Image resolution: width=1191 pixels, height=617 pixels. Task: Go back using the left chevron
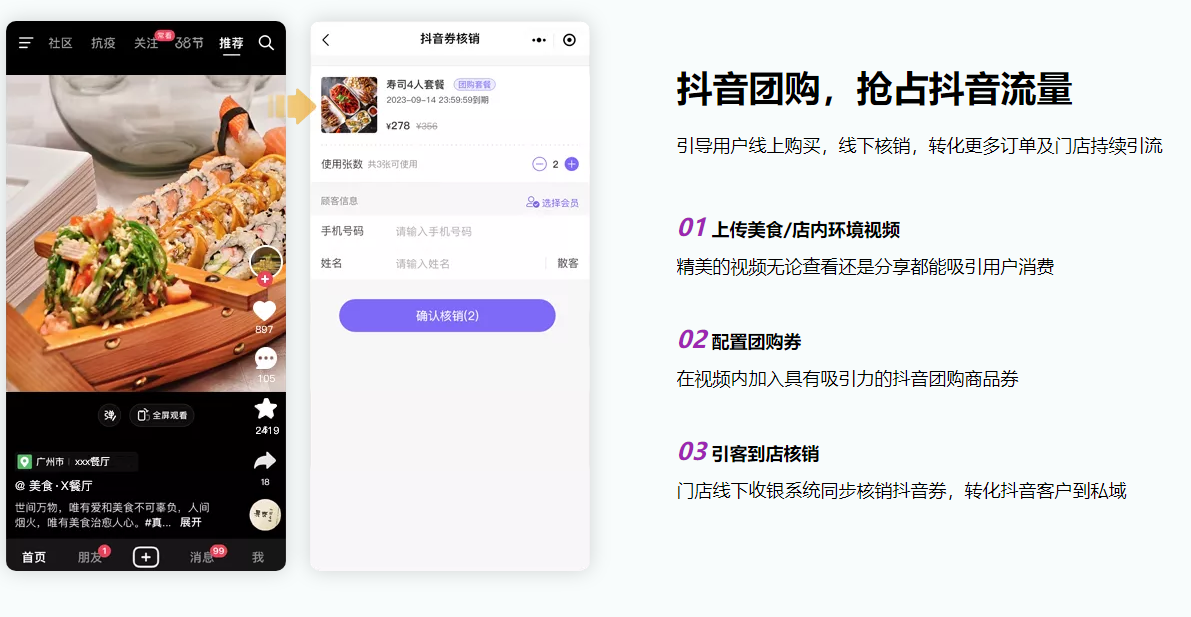(x=326, y=40)
